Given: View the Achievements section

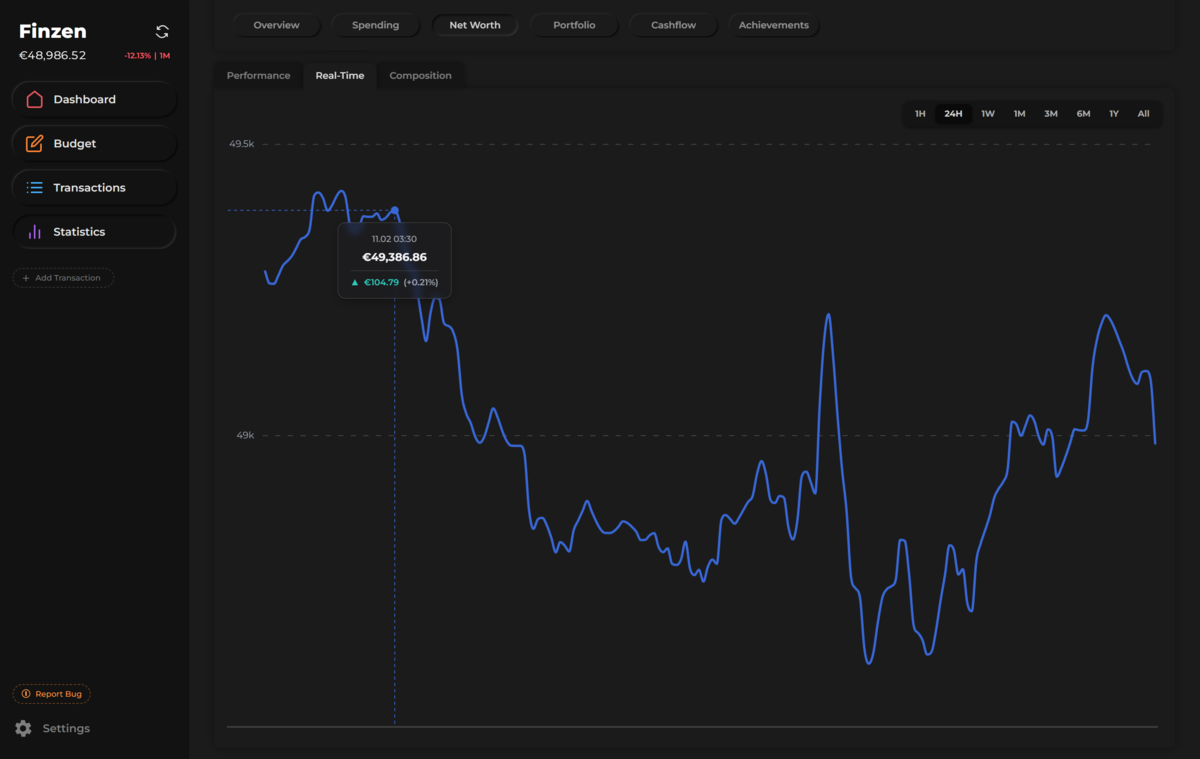Looking at the screenshot, I should click(x=774, y=25).
